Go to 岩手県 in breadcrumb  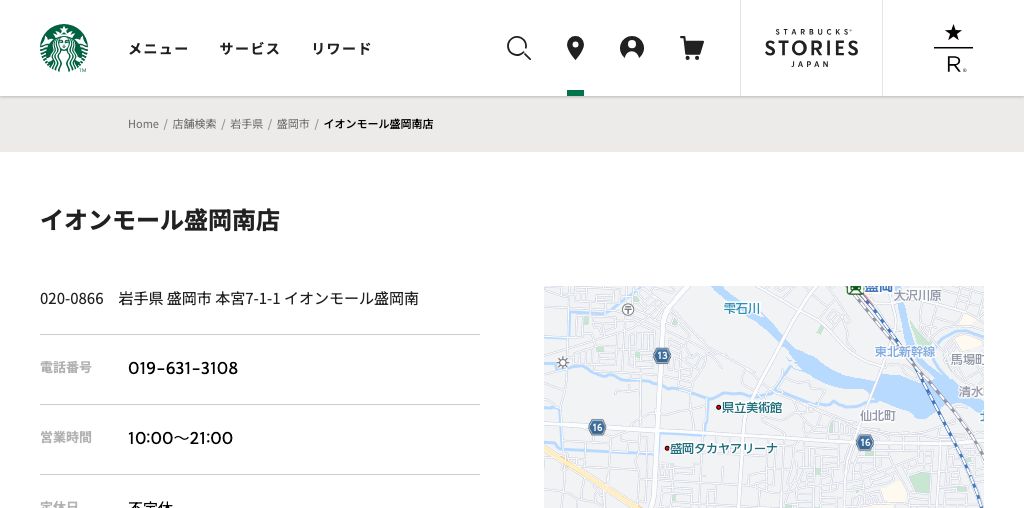click(246, 124)
